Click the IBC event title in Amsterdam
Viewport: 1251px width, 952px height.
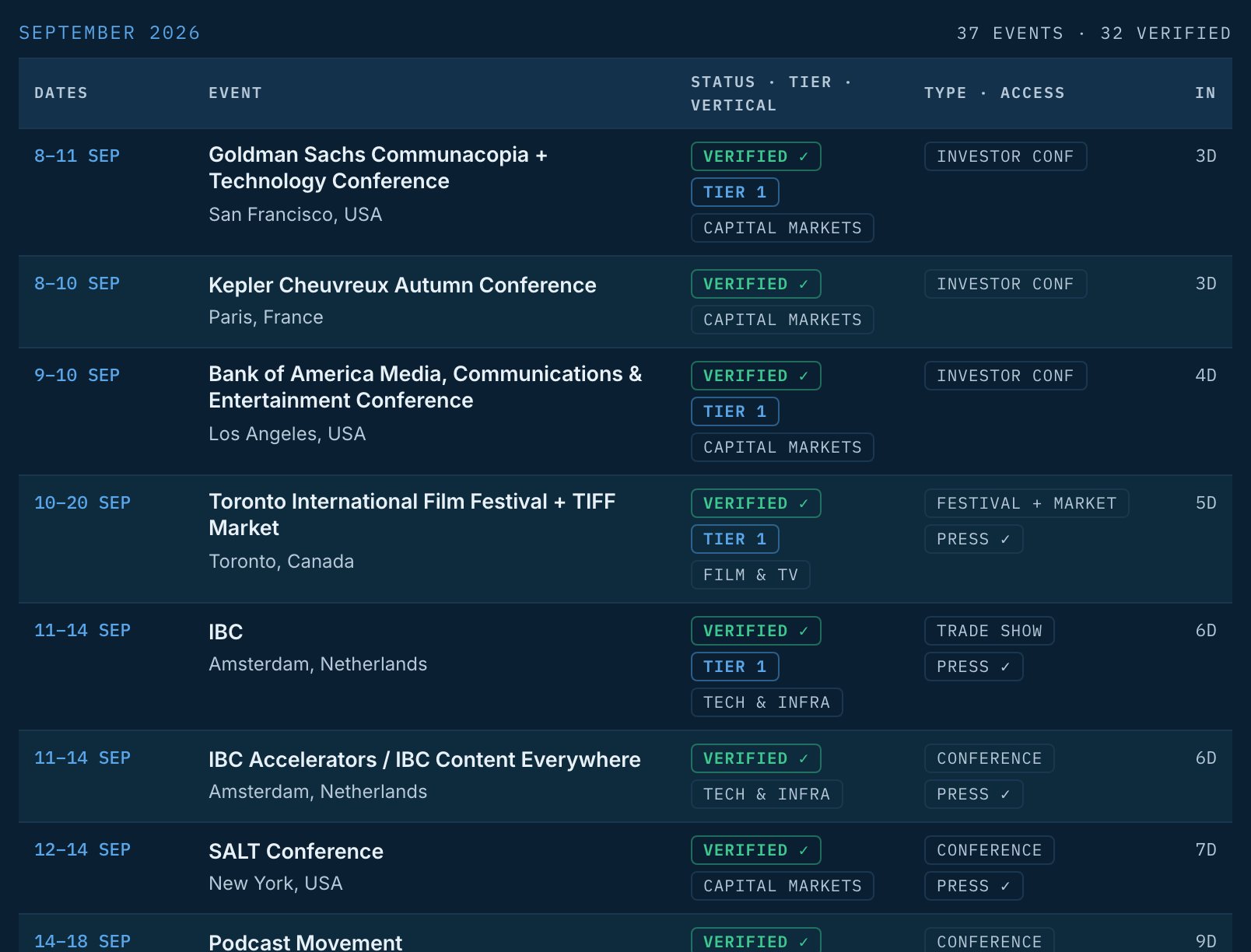click(x=226, y=632)
